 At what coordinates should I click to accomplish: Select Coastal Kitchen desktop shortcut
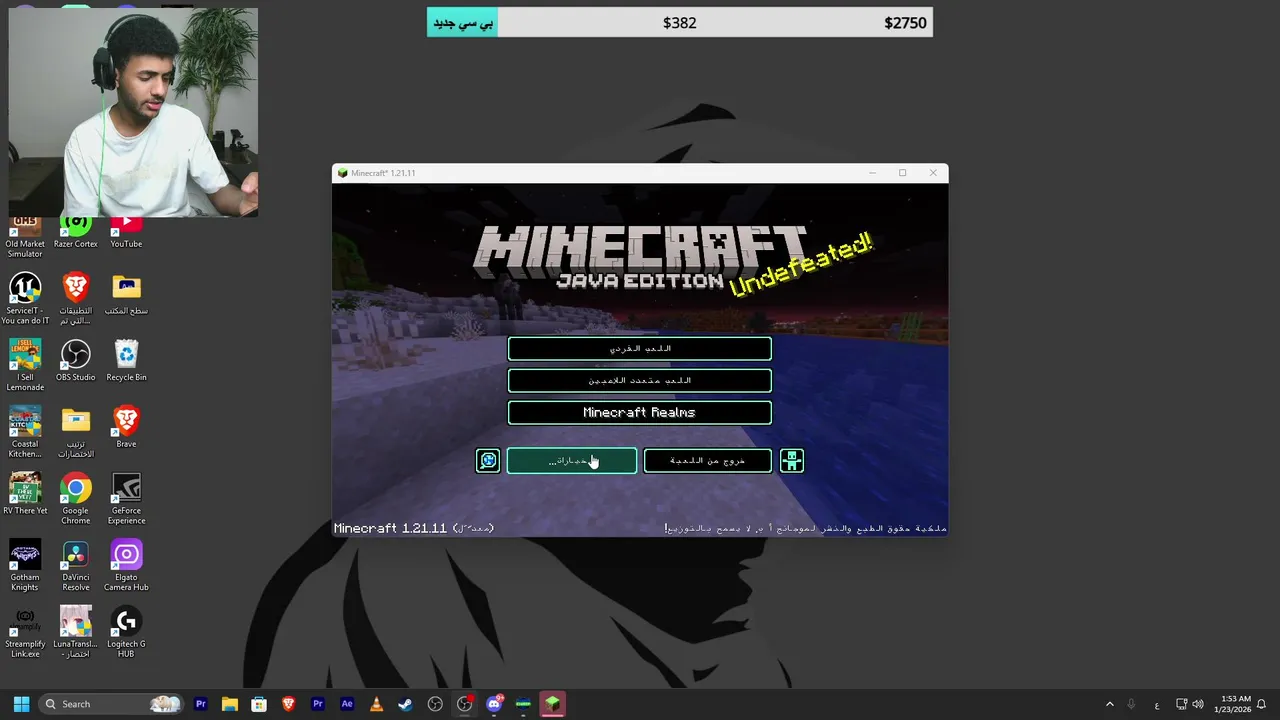(25, 432)
